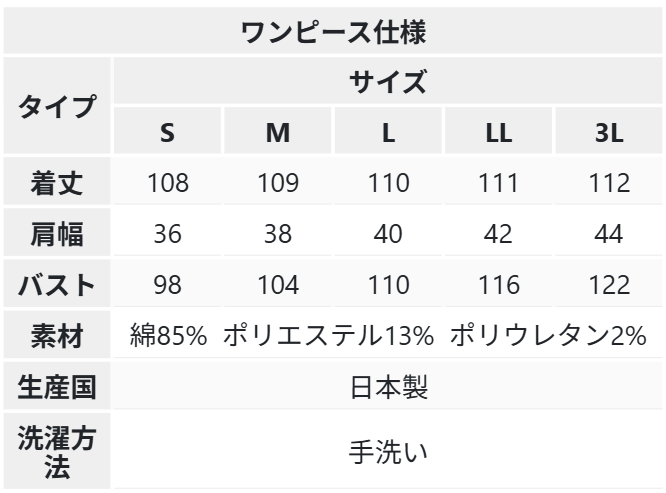Select the 生産国 row label
Screen dimensions: 666x493
(57, 386)
